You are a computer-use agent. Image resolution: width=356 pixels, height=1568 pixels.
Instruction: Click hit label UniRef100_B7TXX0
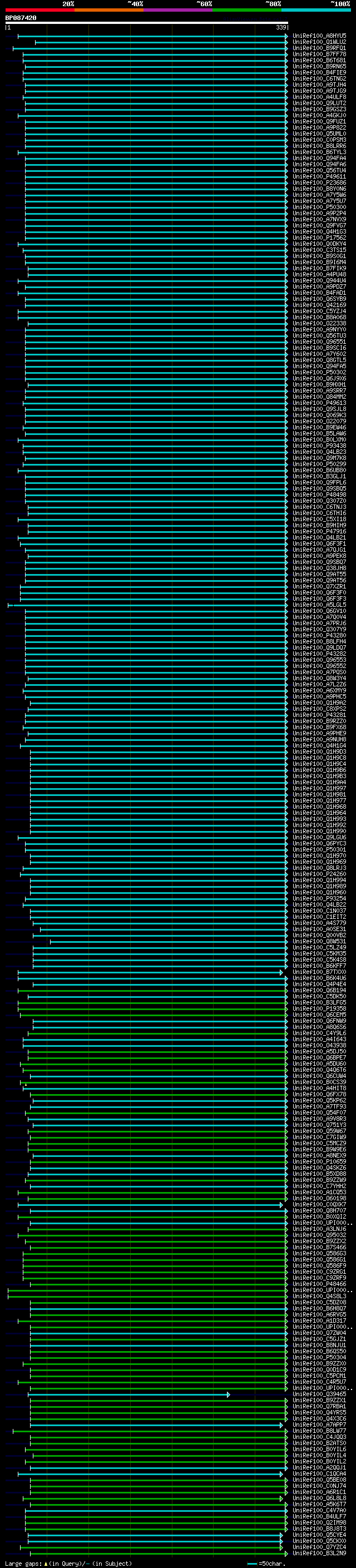click(x=319, y=972)
